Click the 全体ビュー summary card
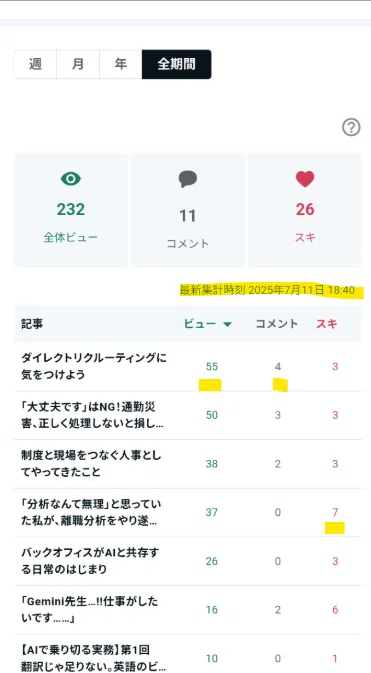 [71, 210]
